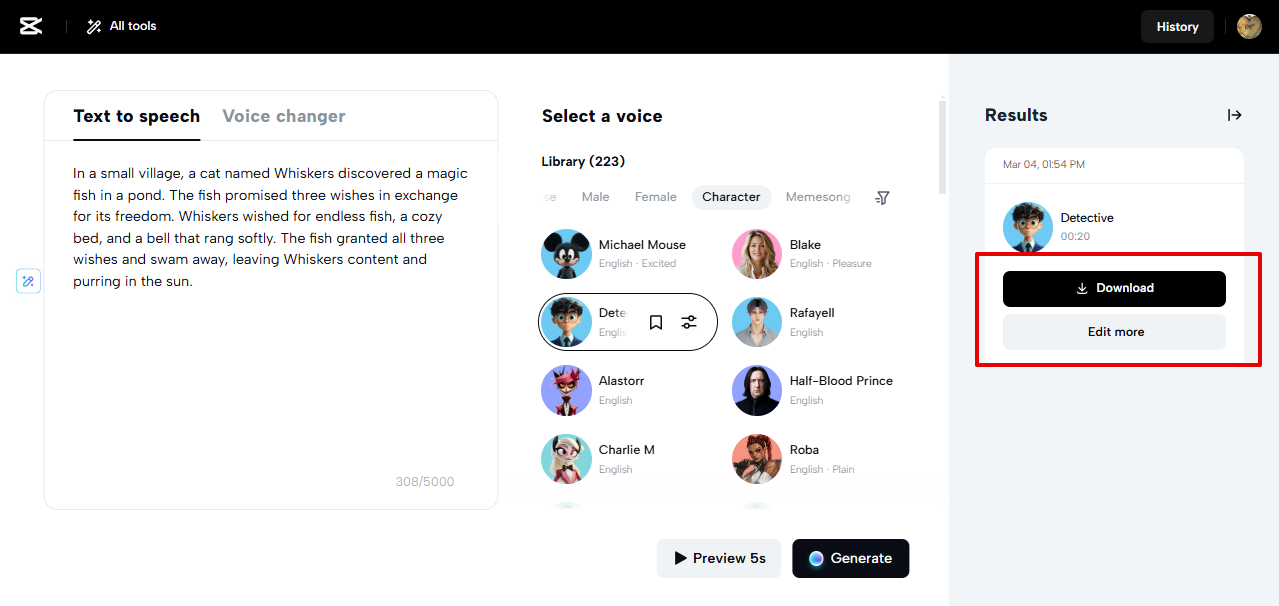The height and width of the screenshot is (606, 1279).
Task: Toggle the Female voice filter
Action: (x=655, y=197)
